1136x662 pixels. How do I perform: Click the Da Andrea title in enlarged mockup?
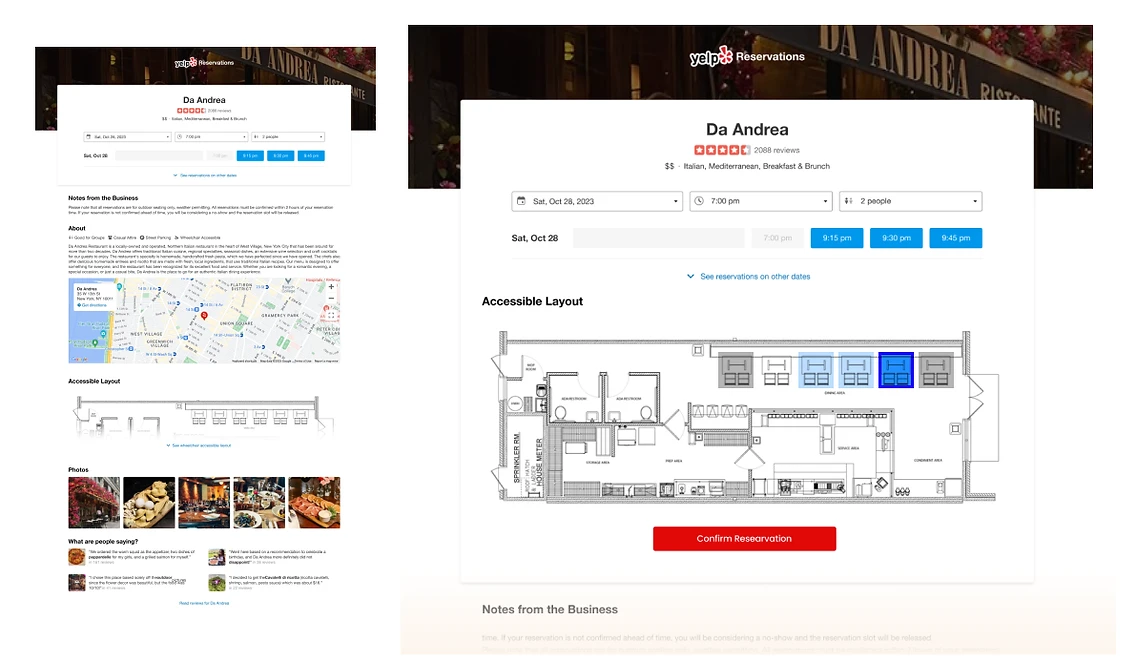point(747,130)
